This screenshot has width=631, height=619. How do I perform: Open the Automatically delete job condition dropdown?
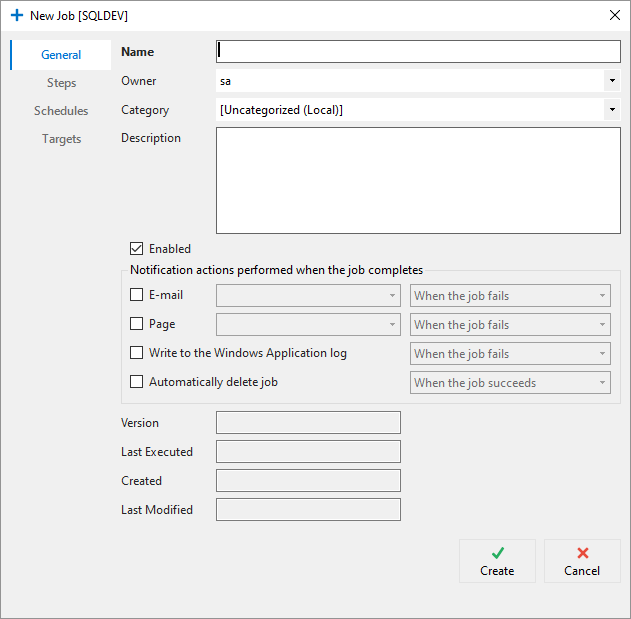510,383
